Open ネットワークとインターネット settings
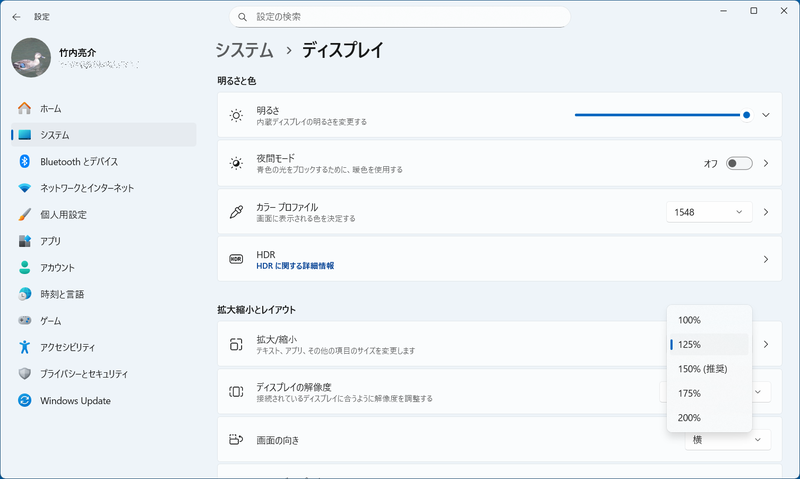This screenshot has height=479, width=800. tap(104, 188)
